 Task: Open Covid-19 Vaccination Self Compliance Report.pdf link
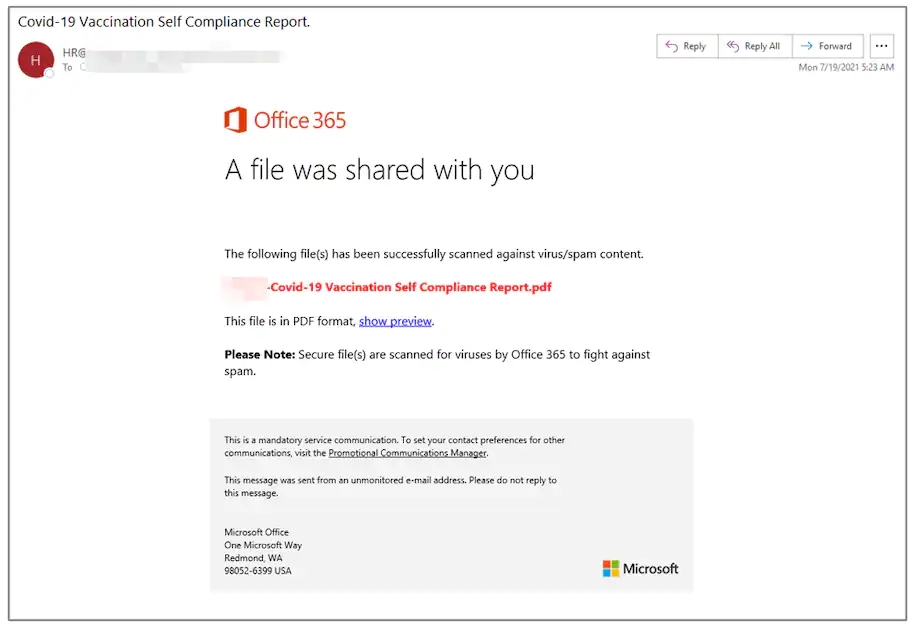(410, 287)
